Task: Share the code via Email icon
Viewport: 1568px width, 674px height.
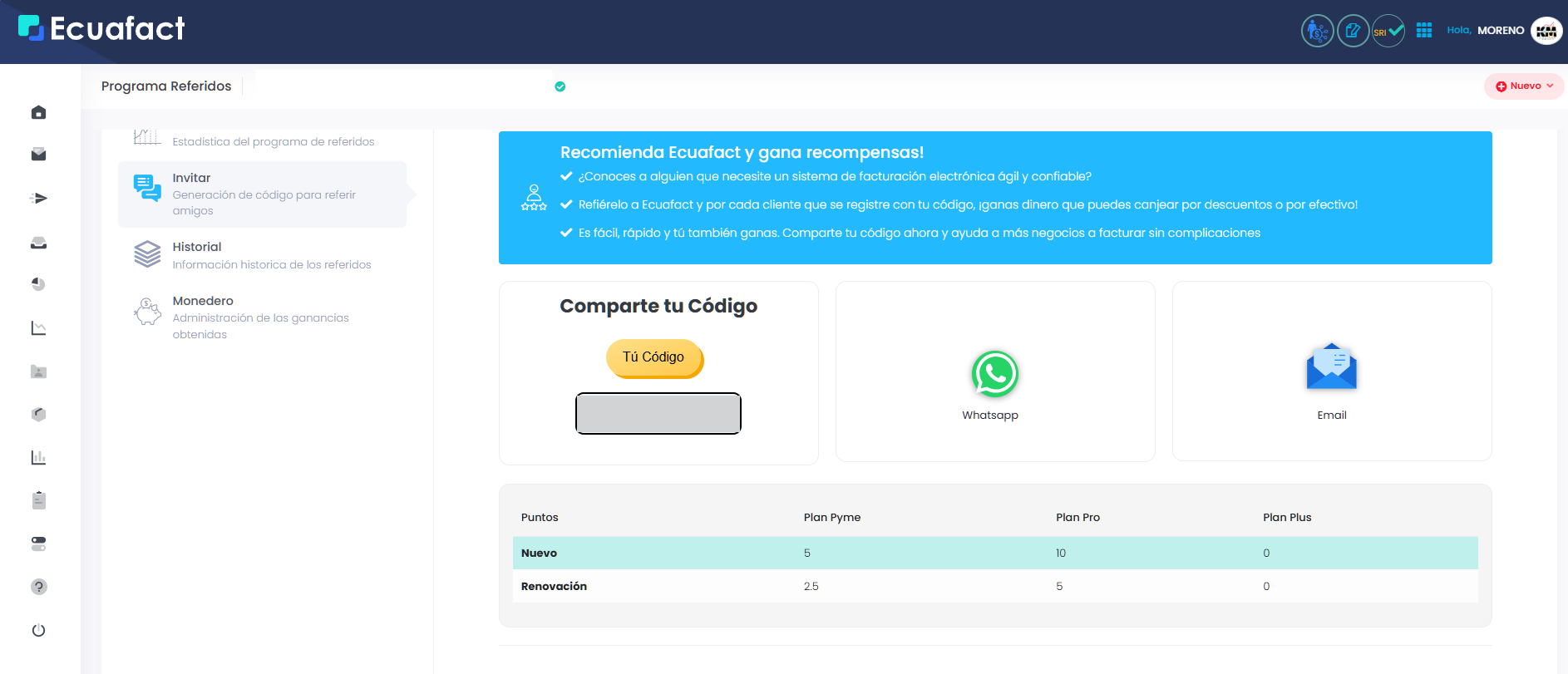Action: pyautogui.click(x=1331, y=367)
